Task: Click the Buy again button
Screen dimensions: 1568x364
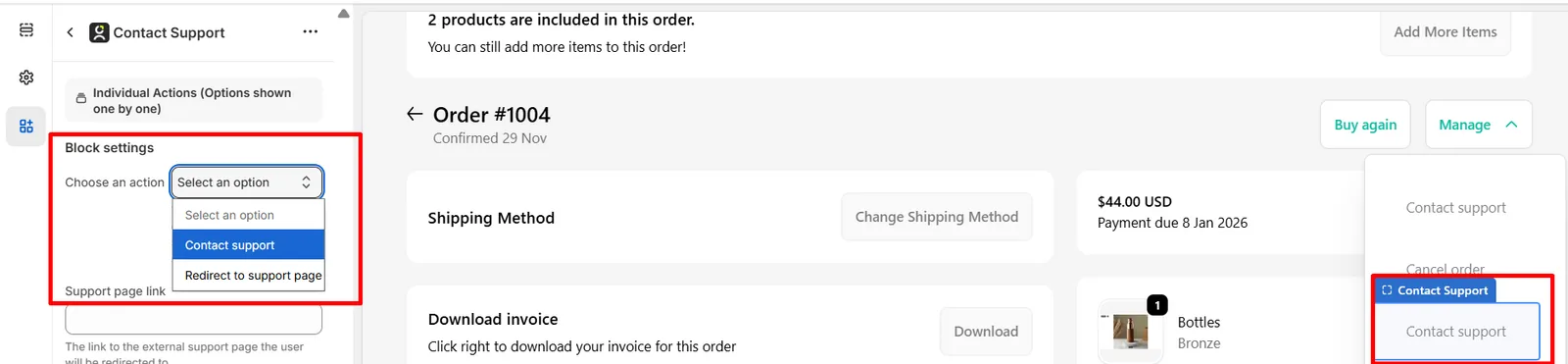Action: point(1365,125)
